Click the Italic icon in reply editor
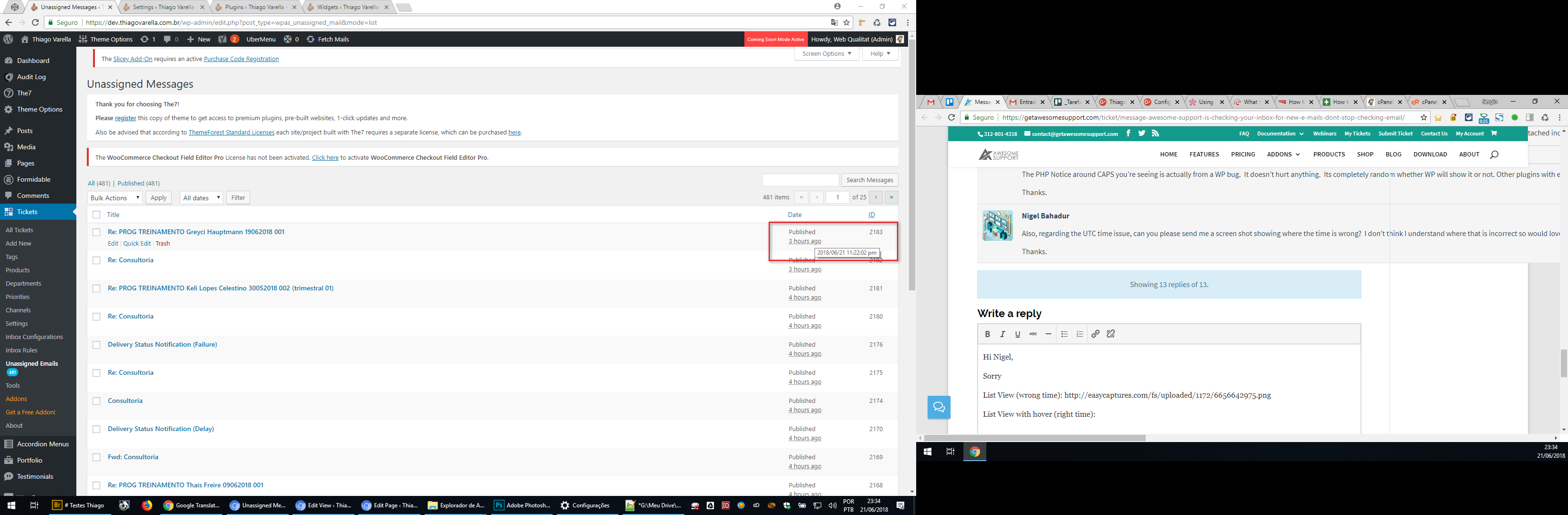 [x=1003, y=334]
